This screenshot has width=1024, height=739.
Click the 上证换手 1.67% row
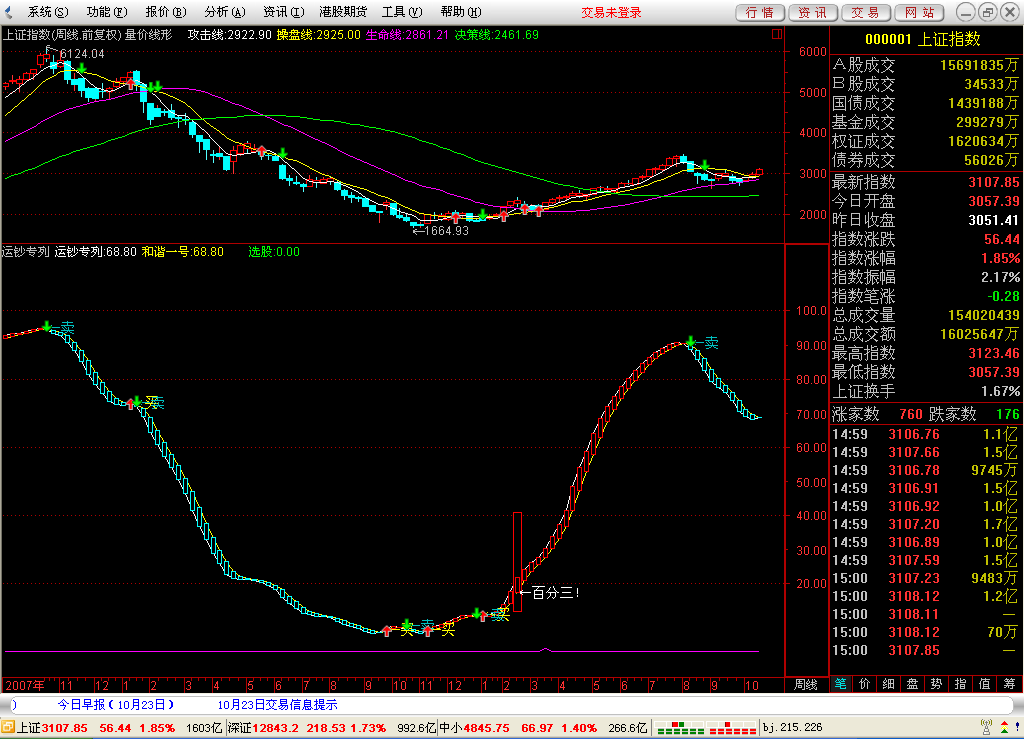pos(925,391)
